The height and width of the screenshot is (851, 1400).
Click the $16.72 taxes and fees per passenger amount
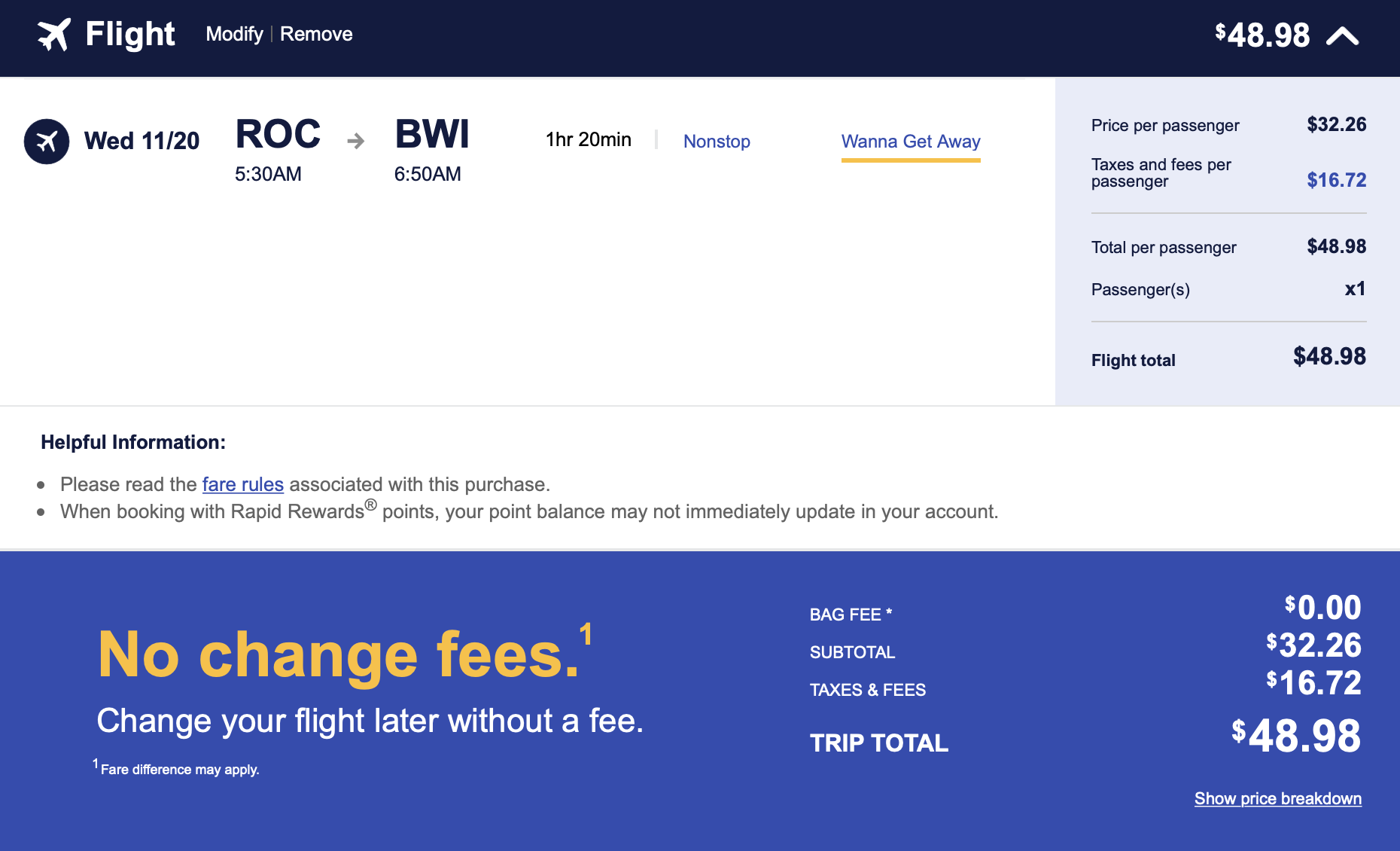(1337, 180)
